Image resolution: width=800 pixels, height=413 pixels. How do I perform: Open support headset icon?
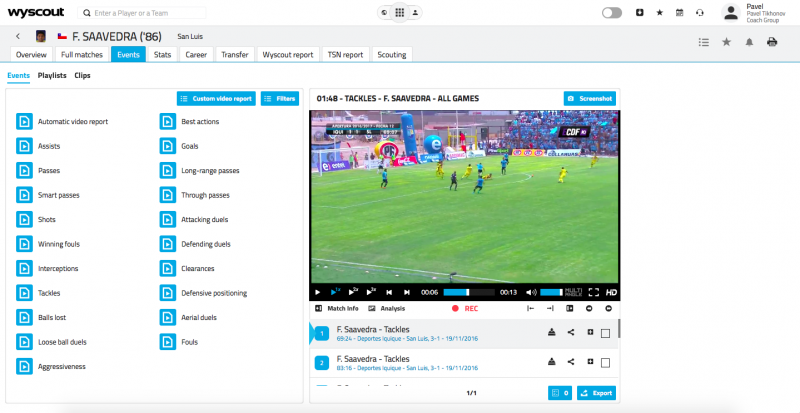coord(700,13)
